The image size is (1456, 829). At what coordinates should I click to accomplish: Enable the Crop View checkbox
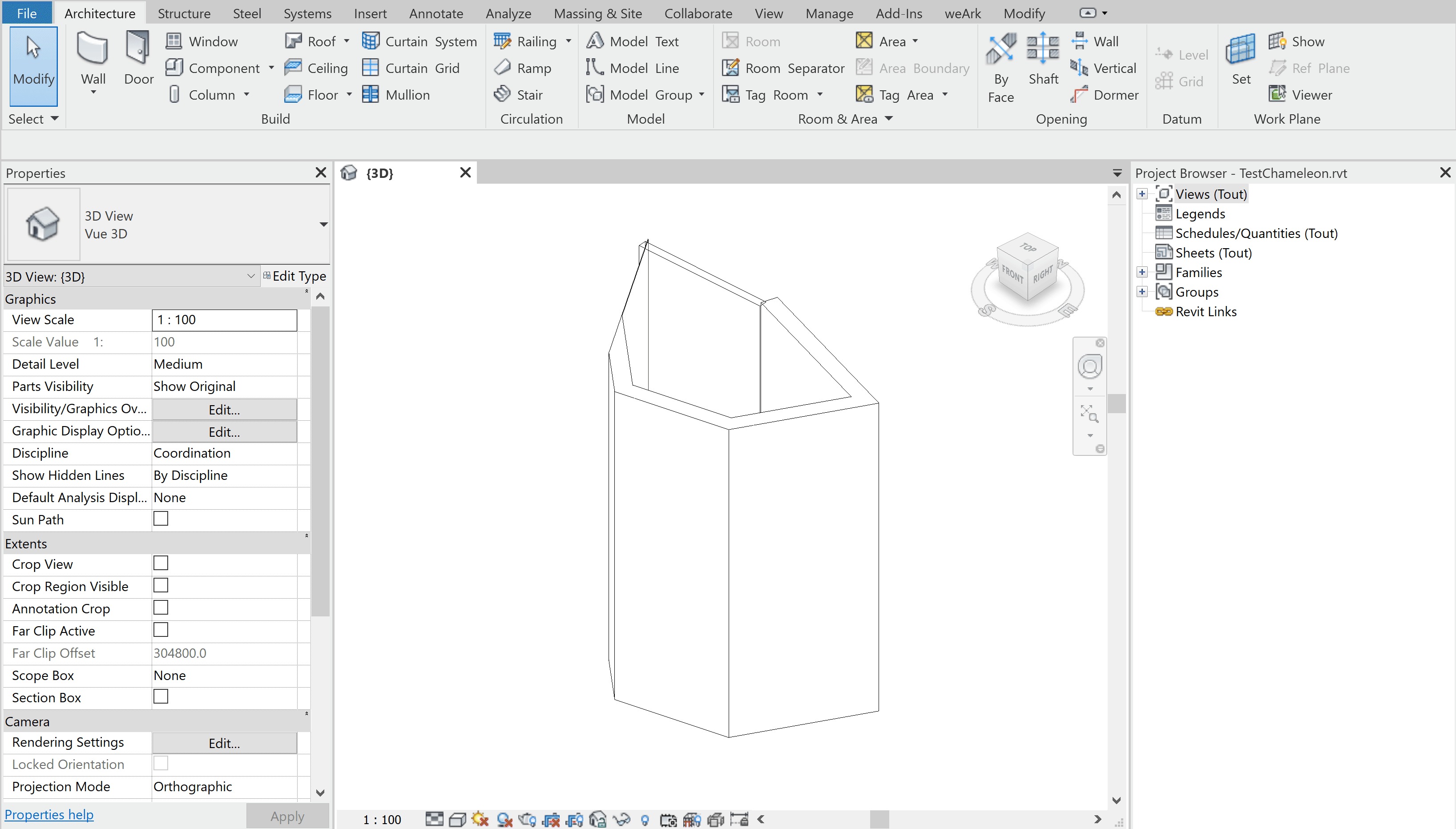click(x=160, y=563)
